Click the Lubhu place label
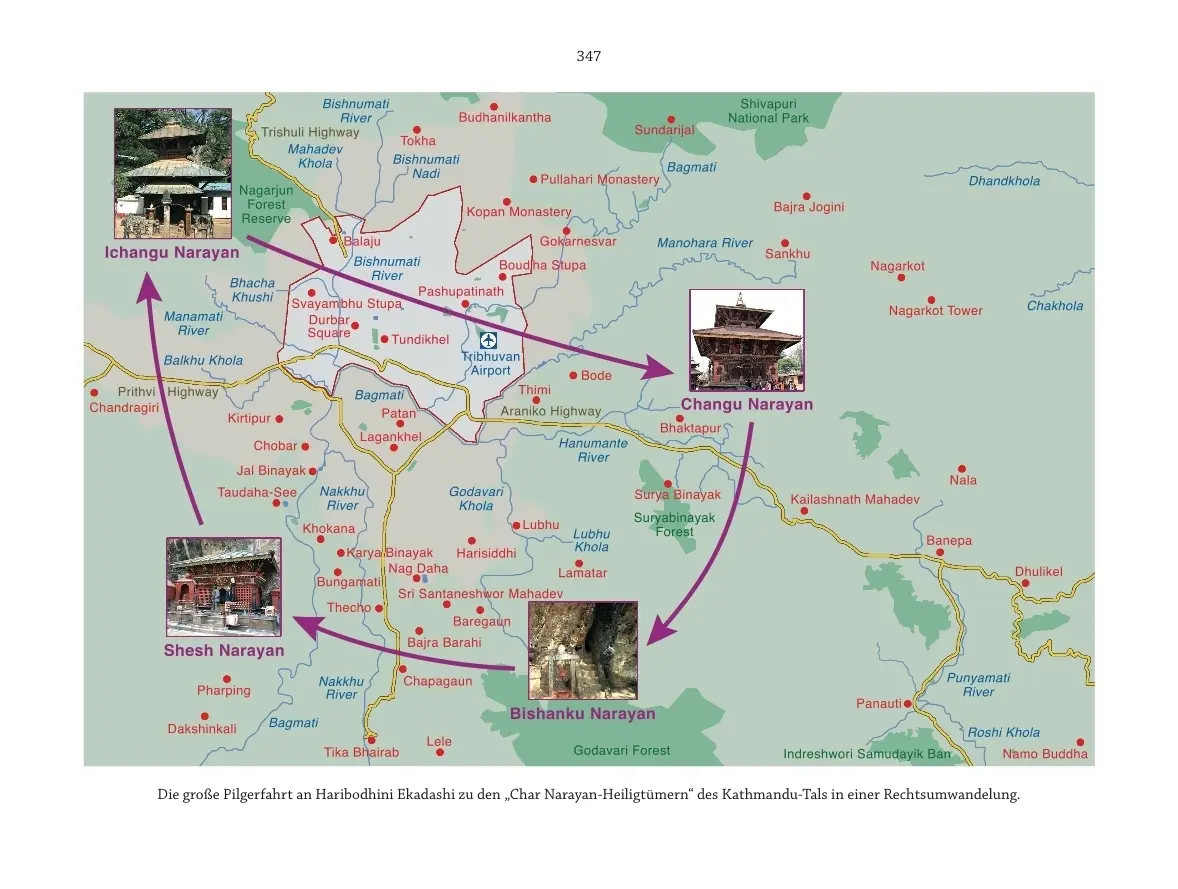 (540, 525)
